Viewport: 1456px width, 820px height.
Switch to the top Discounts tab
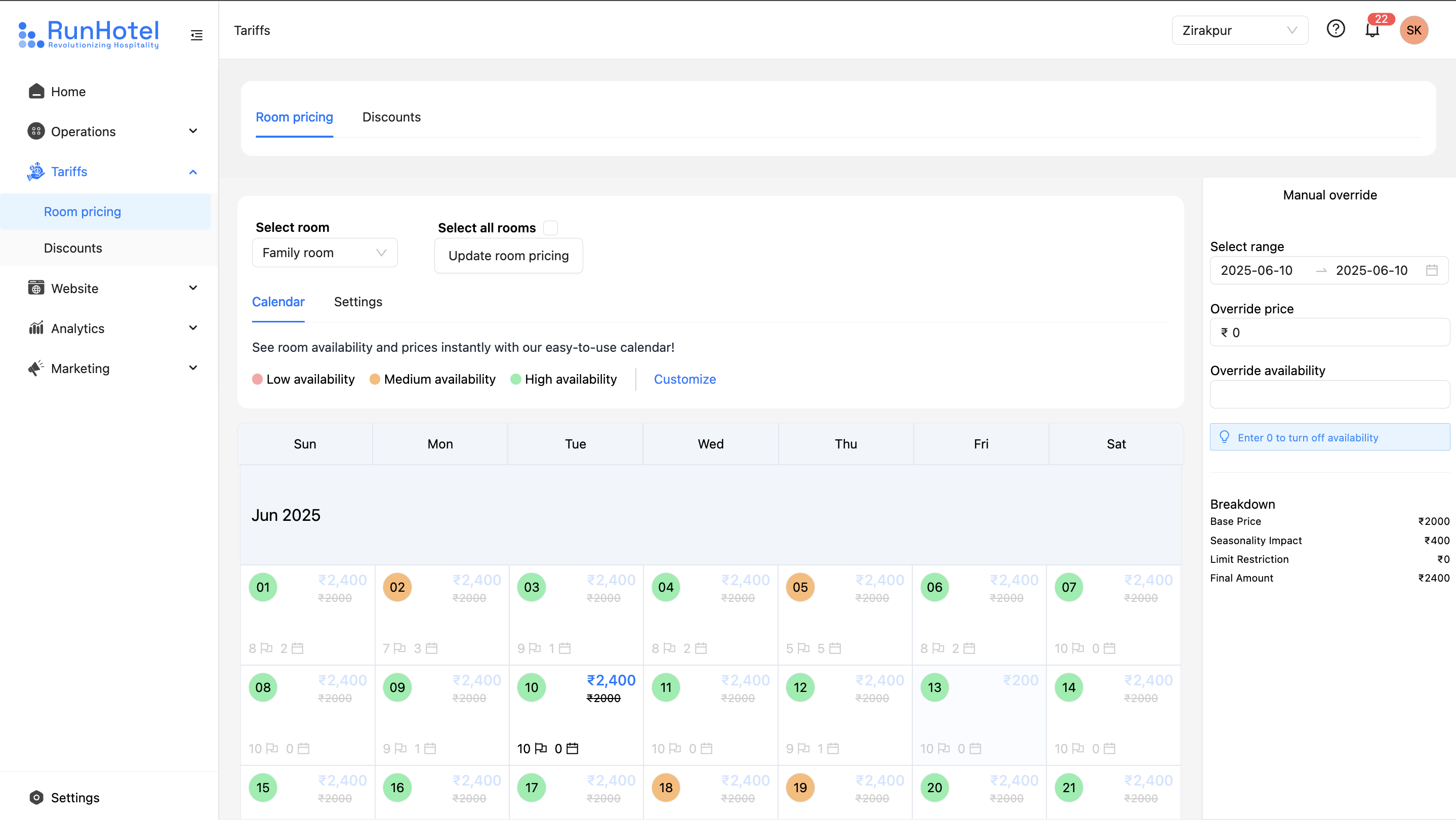tap(391, 117)
